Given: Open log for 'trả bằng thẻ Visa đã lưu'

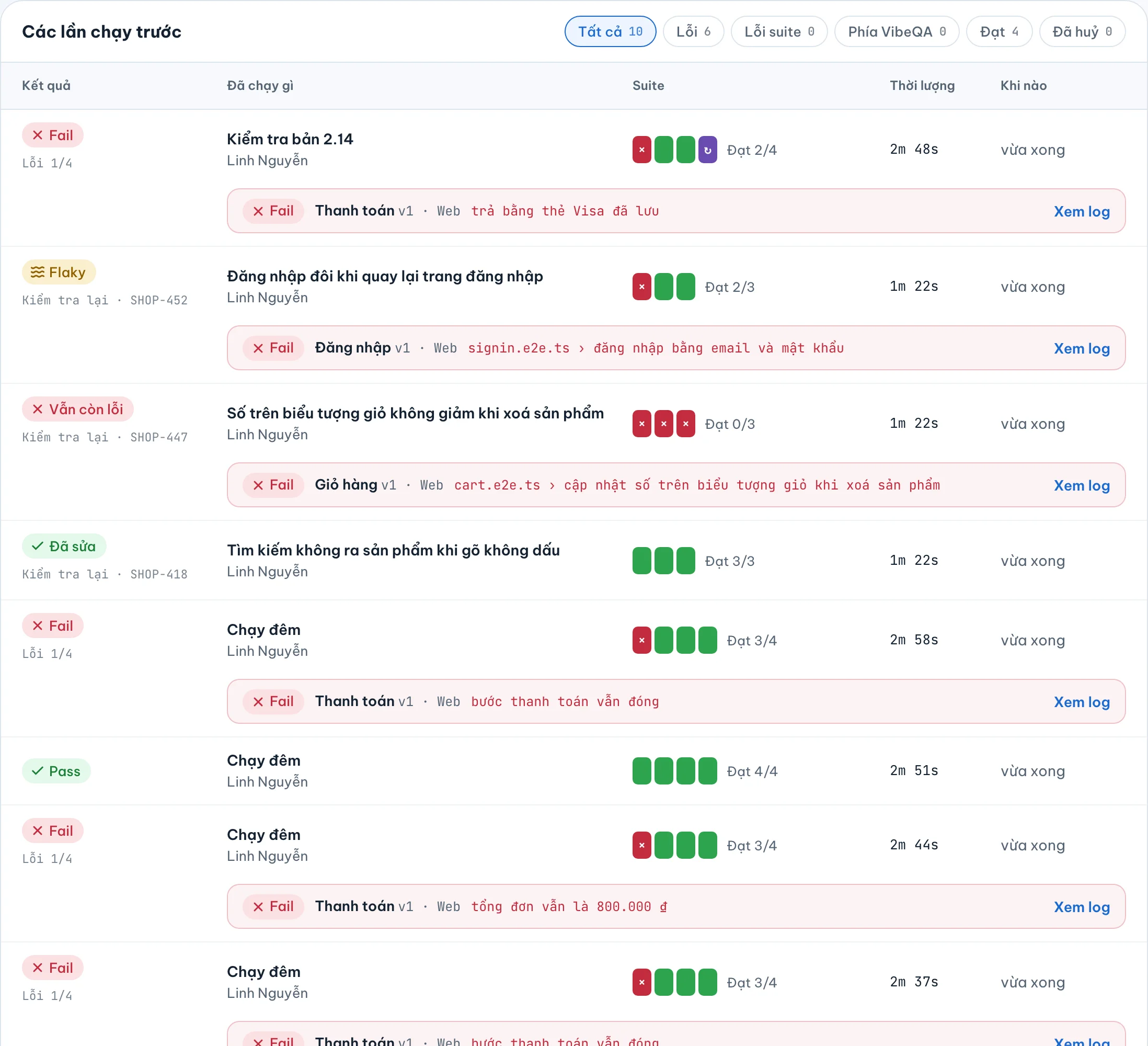Looking at the screenshot, I should [x=1082, y=211].
